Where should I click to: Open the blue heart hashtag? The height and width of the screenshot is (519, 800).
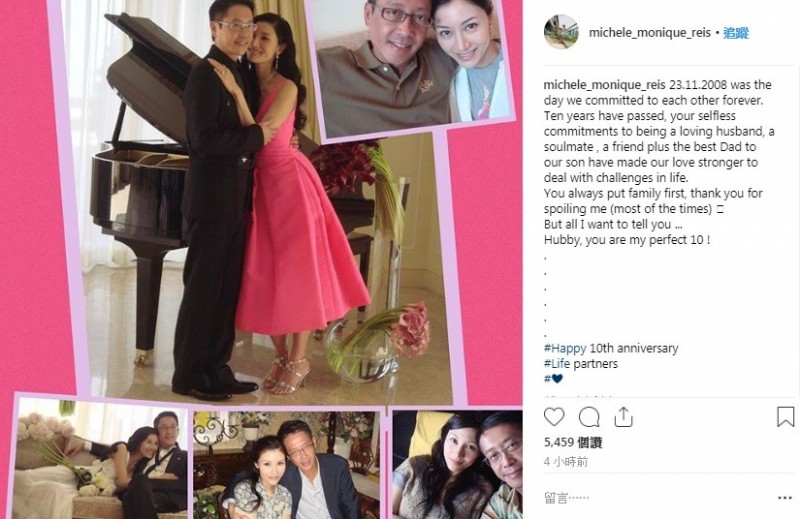click(553, 379)
